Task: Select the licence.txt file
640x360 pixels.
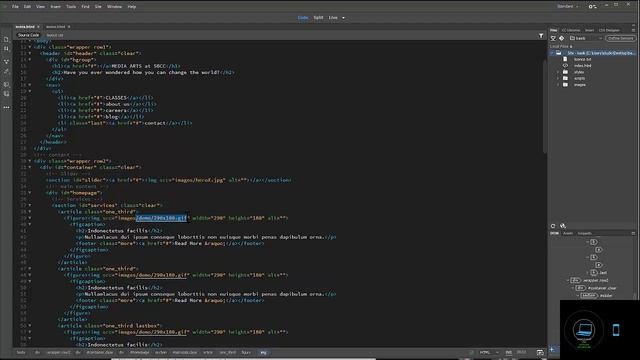Action: tap(582, 59)
